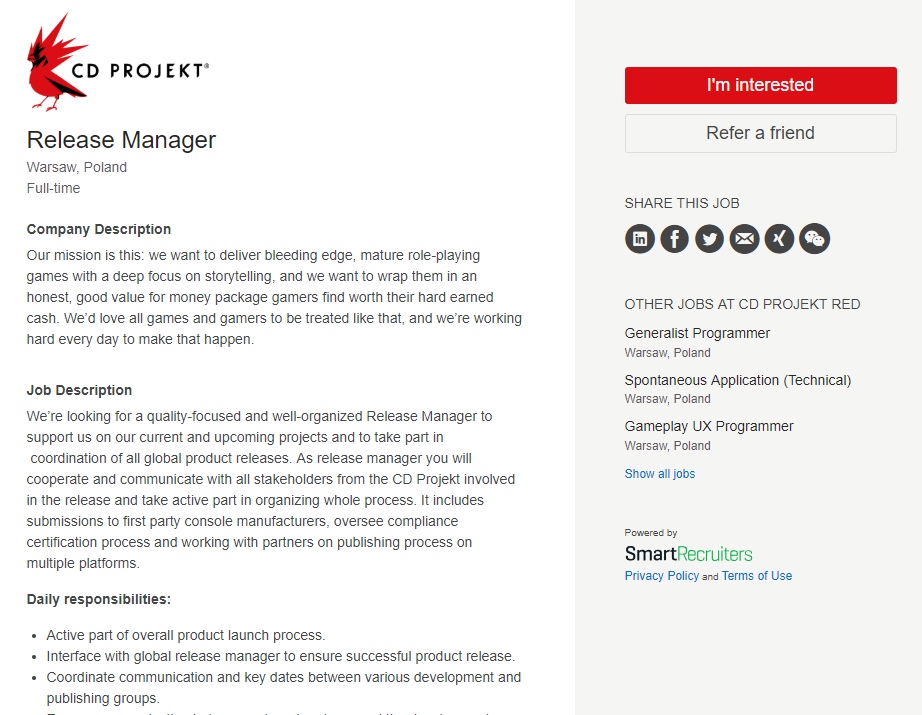Screen dimensions: 922x715
Task: Click the Daily responsibilities heading
Action: coord(99,599)
